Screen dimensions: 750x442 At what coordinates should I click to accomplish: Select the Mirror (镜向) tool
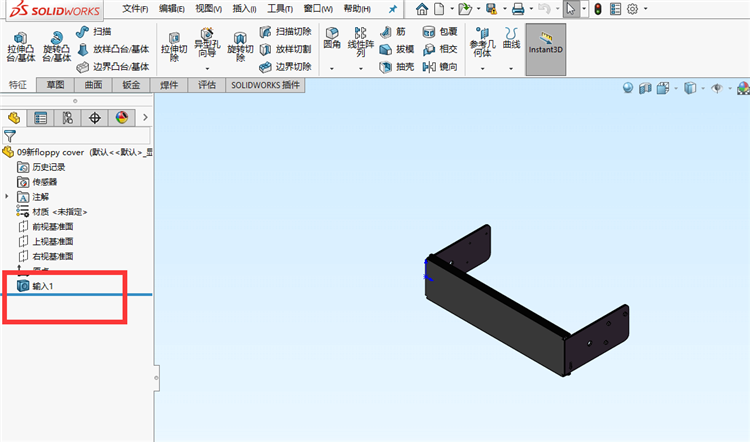(440, 67)
